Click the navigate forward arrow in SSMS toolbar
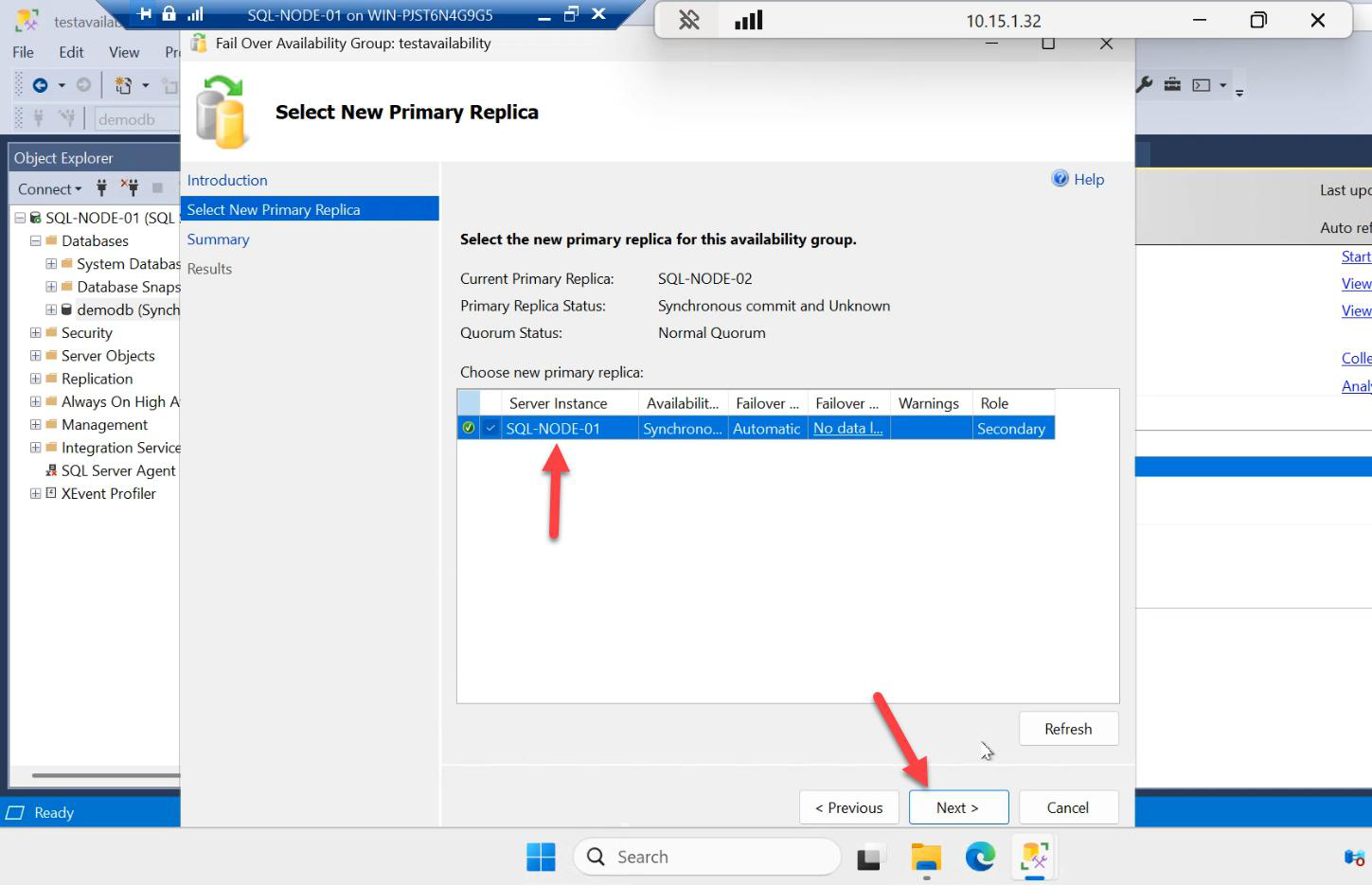Screen dimensions: 1372x885 pyautogui.click(x=83, y=85)
